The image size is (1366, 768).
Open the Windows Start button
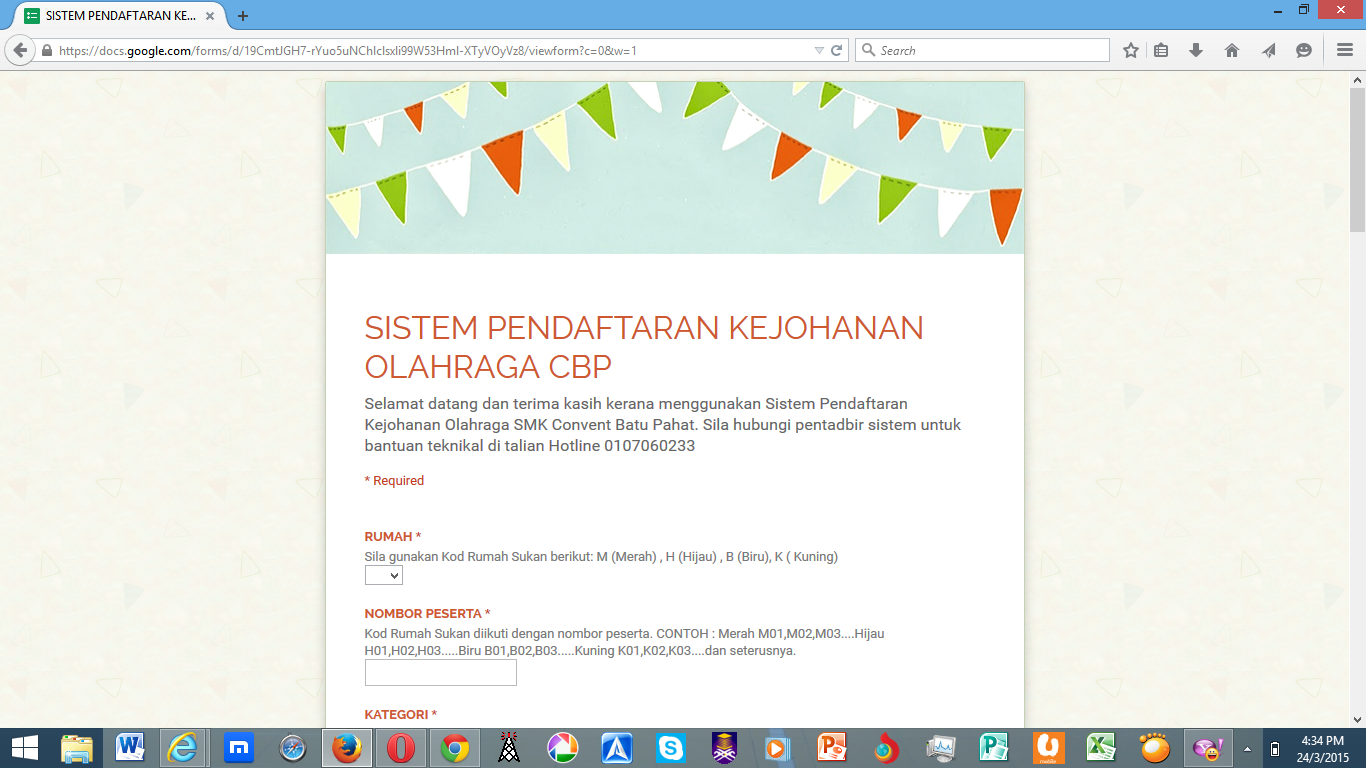[x=24, y=748]
